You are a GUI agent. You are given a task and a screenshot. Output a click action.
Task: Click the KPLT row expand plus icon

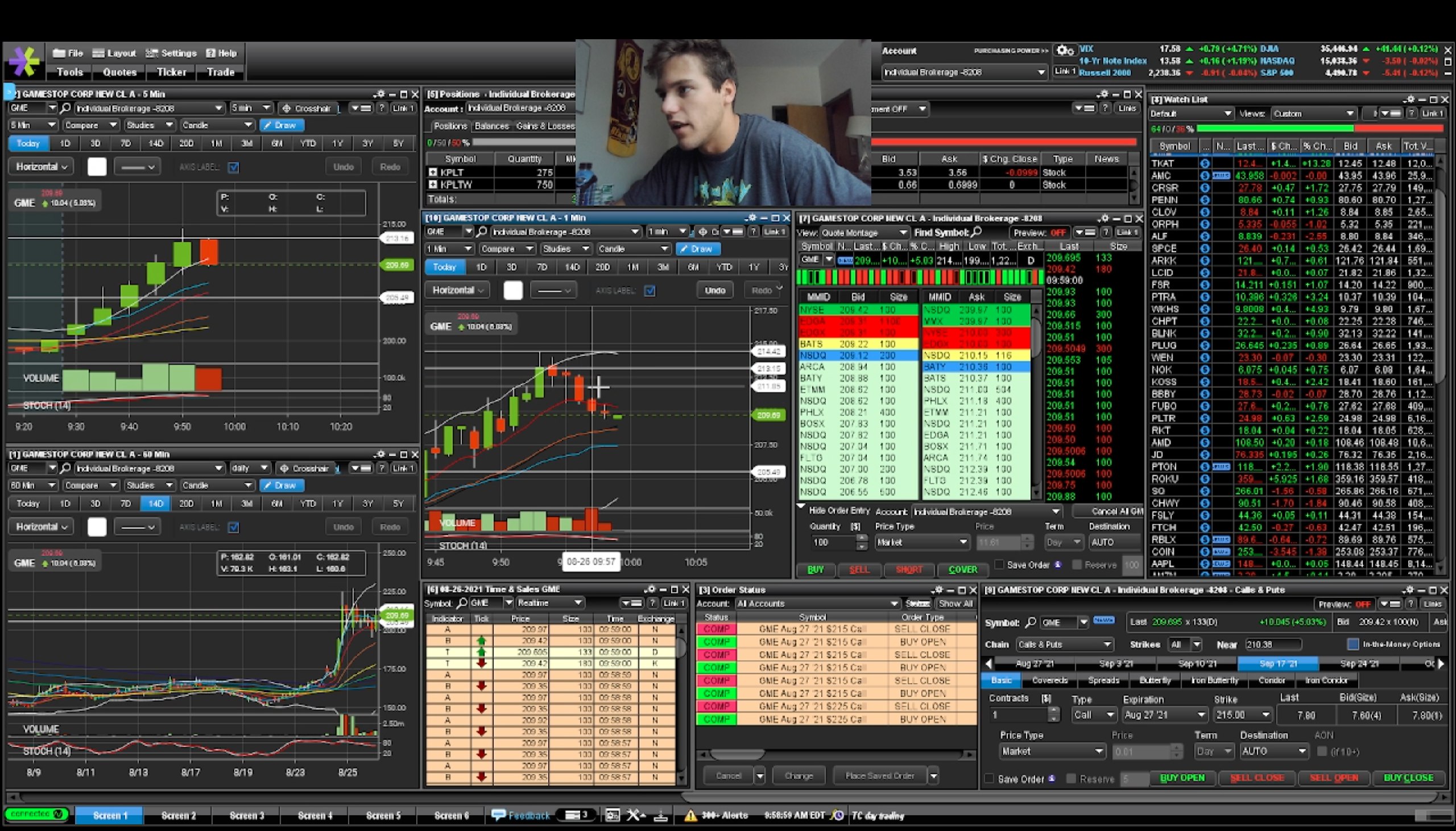432,172
